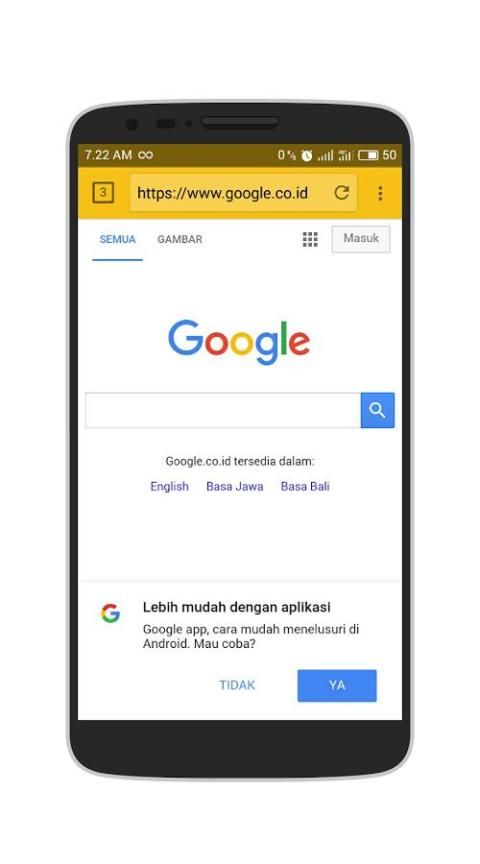Accept the app prompt with YA
Viewport: 480px width, 864px height.
point(337,685)
